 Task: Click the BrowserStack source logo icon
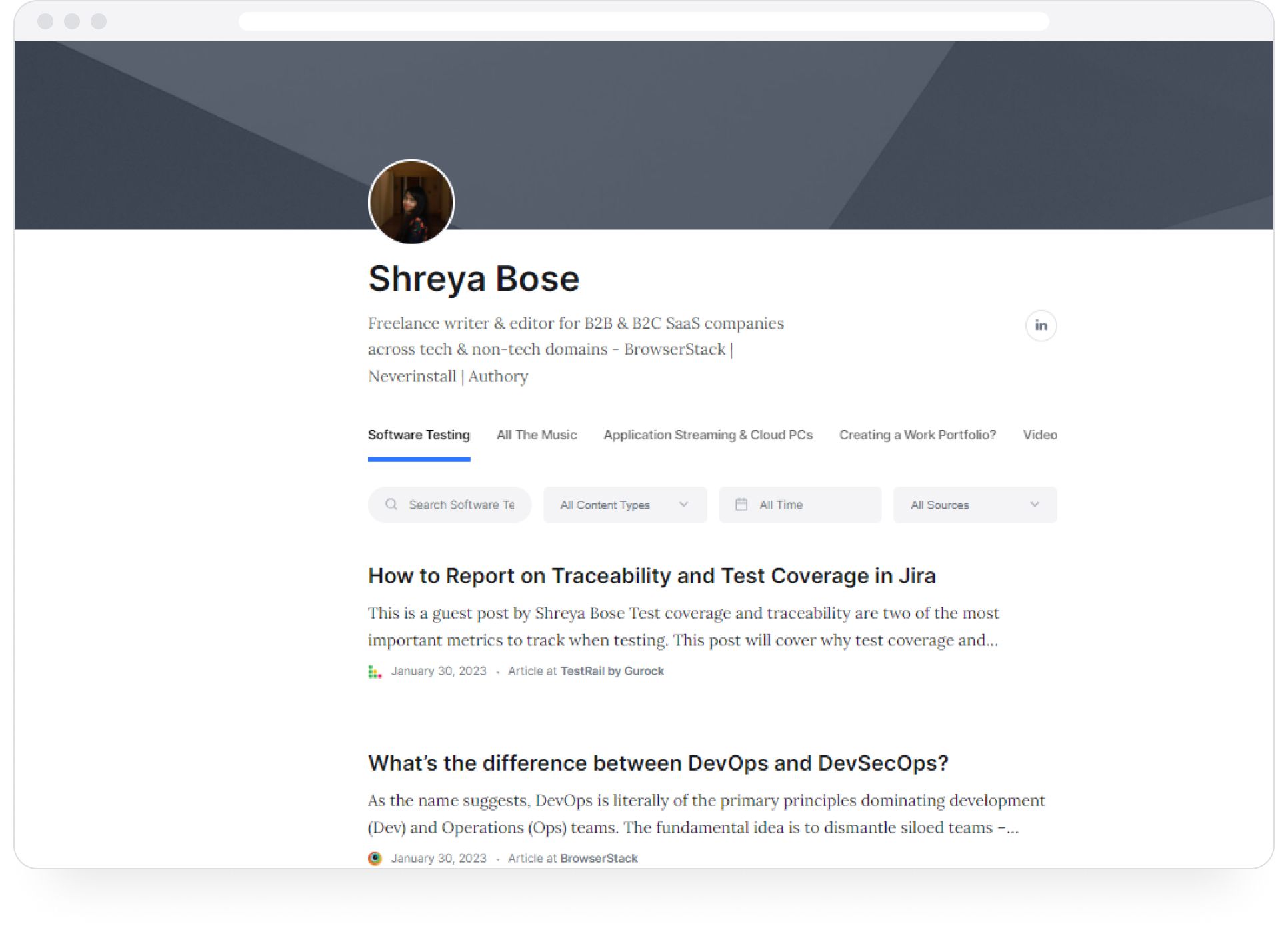click(375, 858)
